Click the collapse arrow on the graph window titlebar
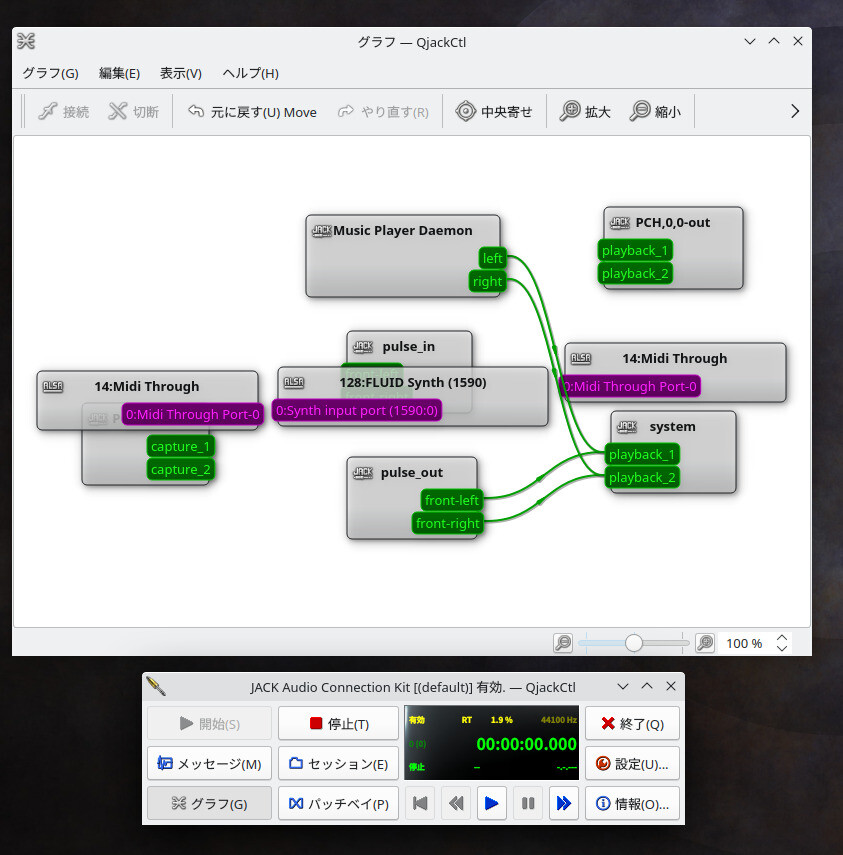Viewport: 843px width, 855px height. click(x=749, y=41)
